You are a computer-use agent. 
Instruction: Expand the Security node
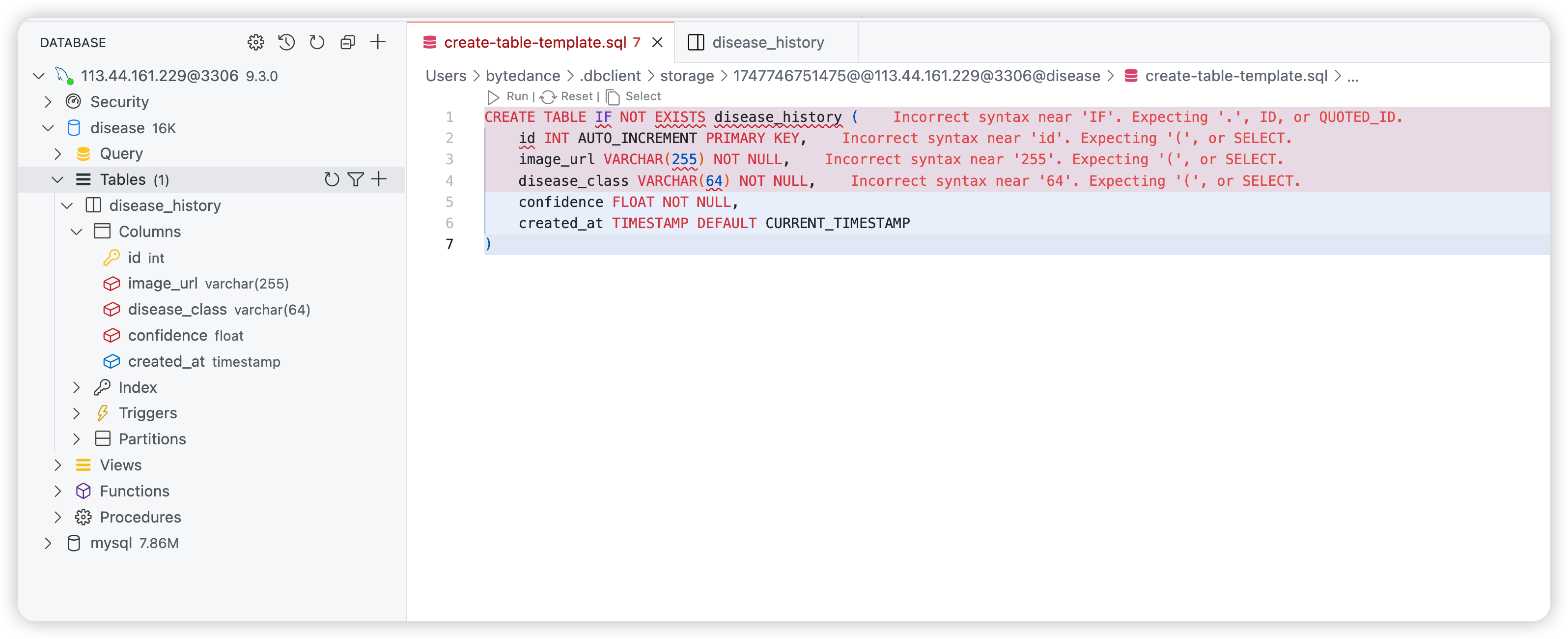48,102
